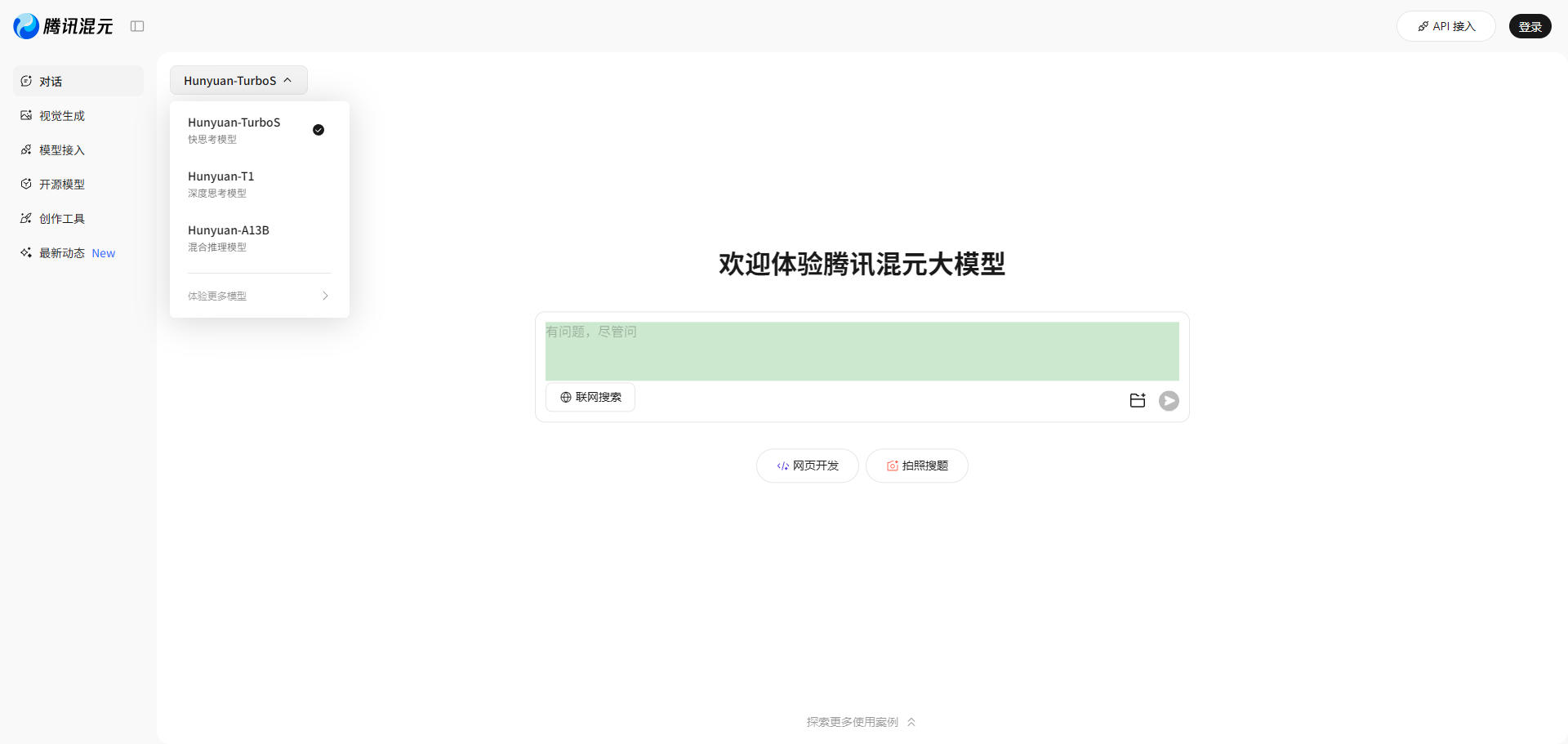Select Hunyuan-T1 深度思考模型 option
This screenshot has height=744, width=1568.
259,184
